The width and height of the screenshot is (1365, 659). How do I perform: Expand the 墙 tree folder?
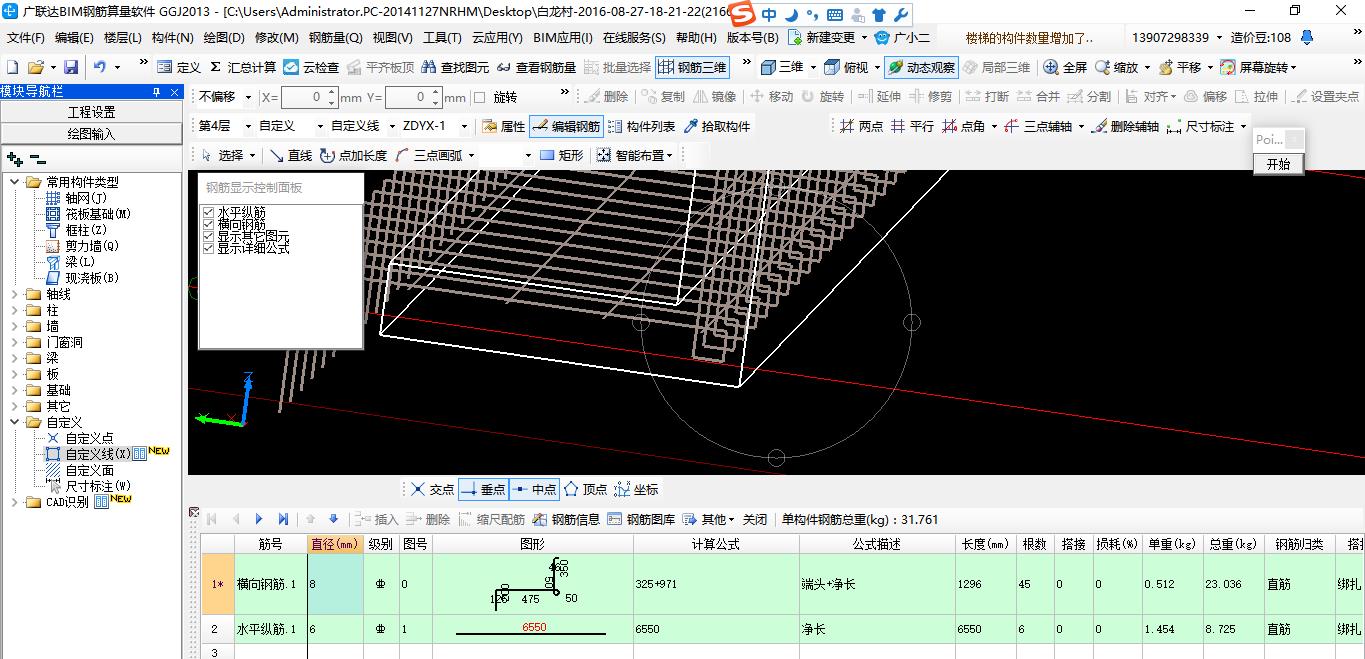tap(16, 326)
